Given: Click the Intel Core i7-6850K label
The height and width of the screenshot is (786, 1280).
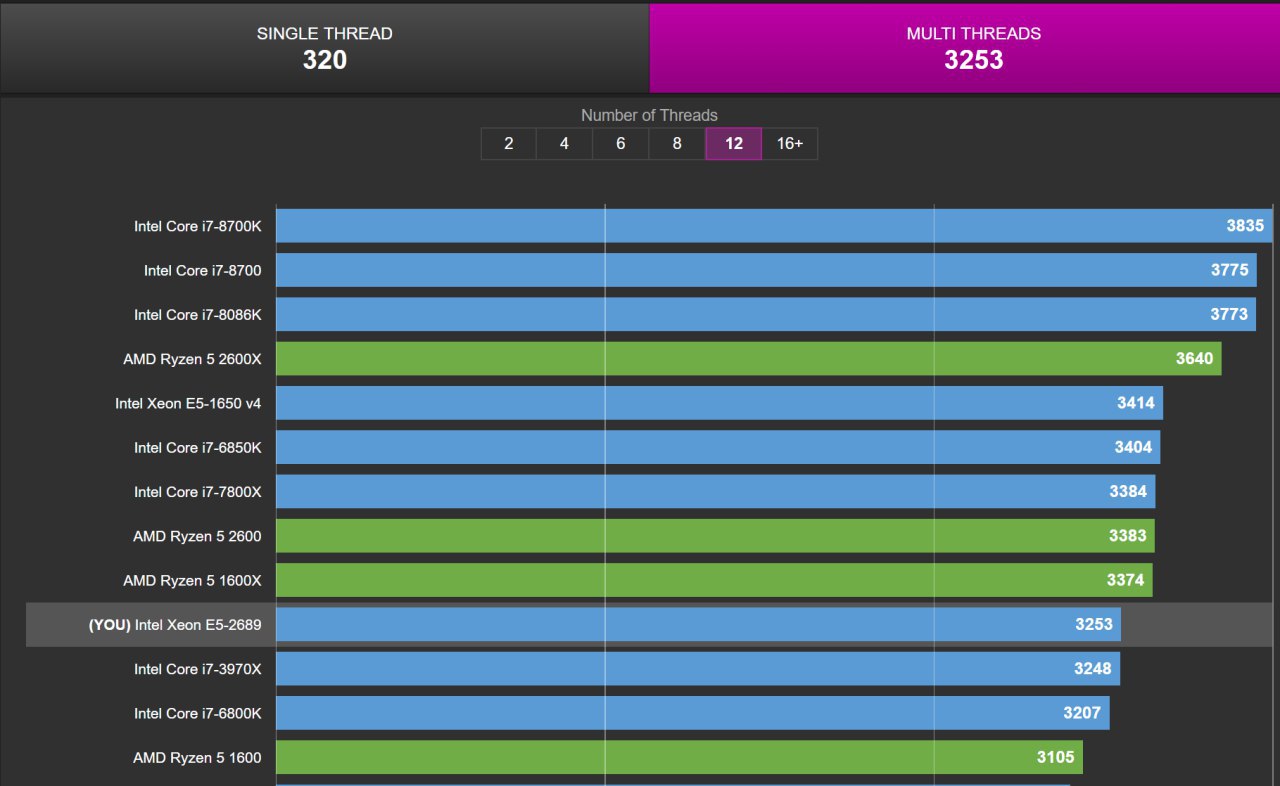Looking at the screenshot, I should 198,447.
